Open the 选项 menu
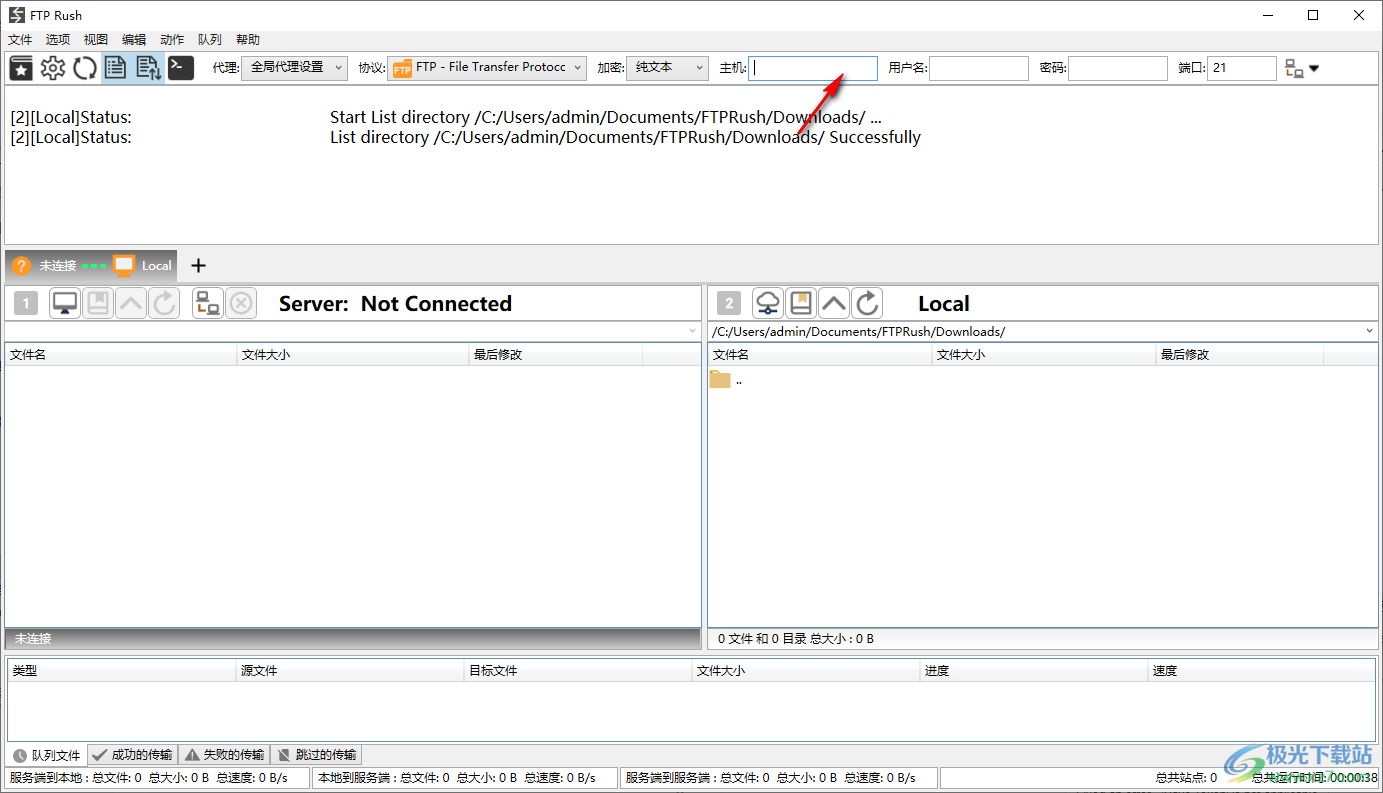 [x=58, y=40]
